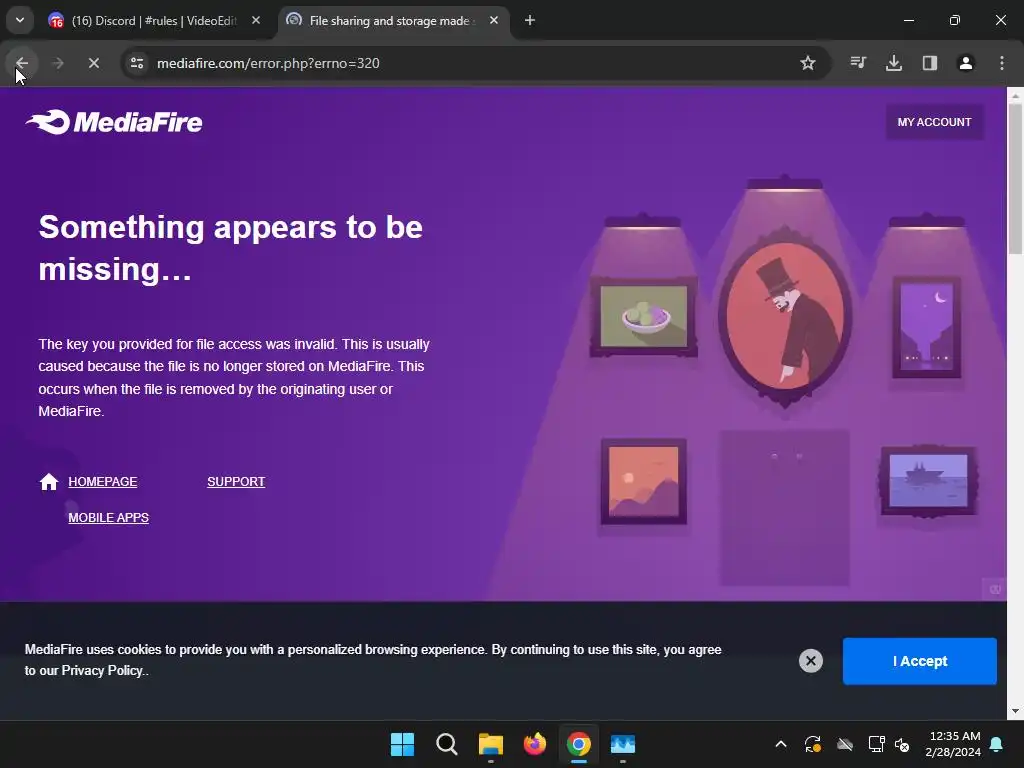Open the SUPPORT link
Viewport: 1024px width, 768px height.
coord(236,482)
